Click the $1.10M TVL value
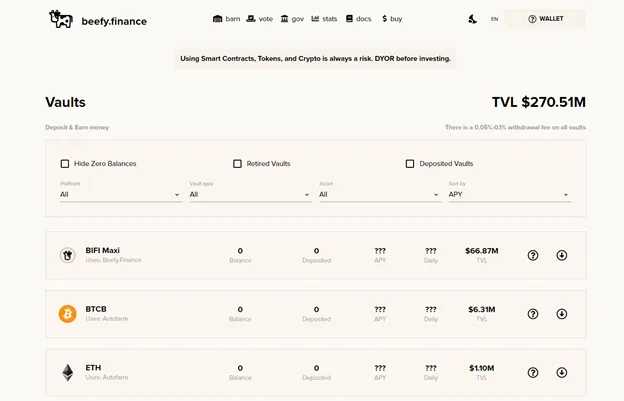The width and height of the screenshot is (624, 401). [482, 368]
